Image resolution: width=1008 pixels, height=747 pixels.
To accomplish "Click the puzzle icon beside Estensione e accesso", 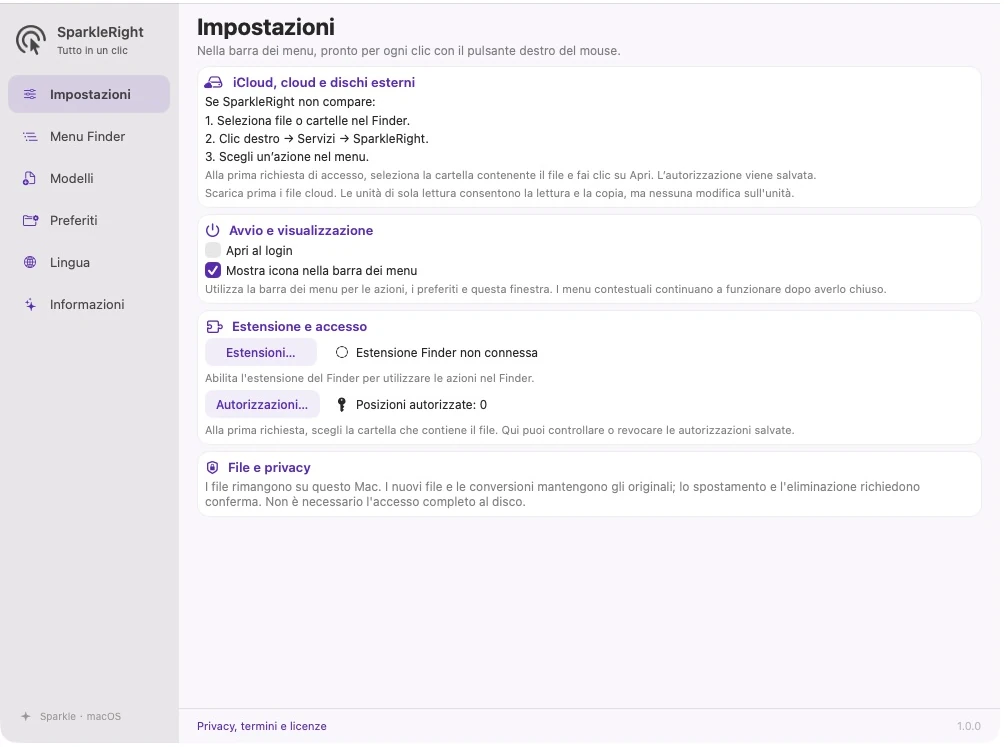I will (x=214, y=327).
